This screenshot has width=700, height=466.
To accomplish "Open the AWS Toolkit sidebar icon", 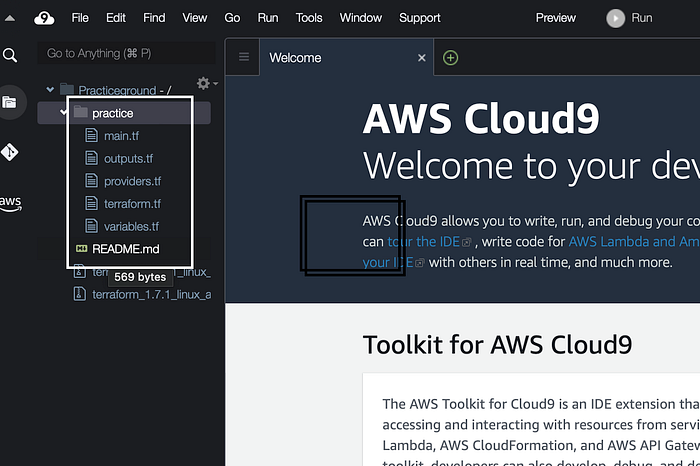I will click(x=10, y=204).
